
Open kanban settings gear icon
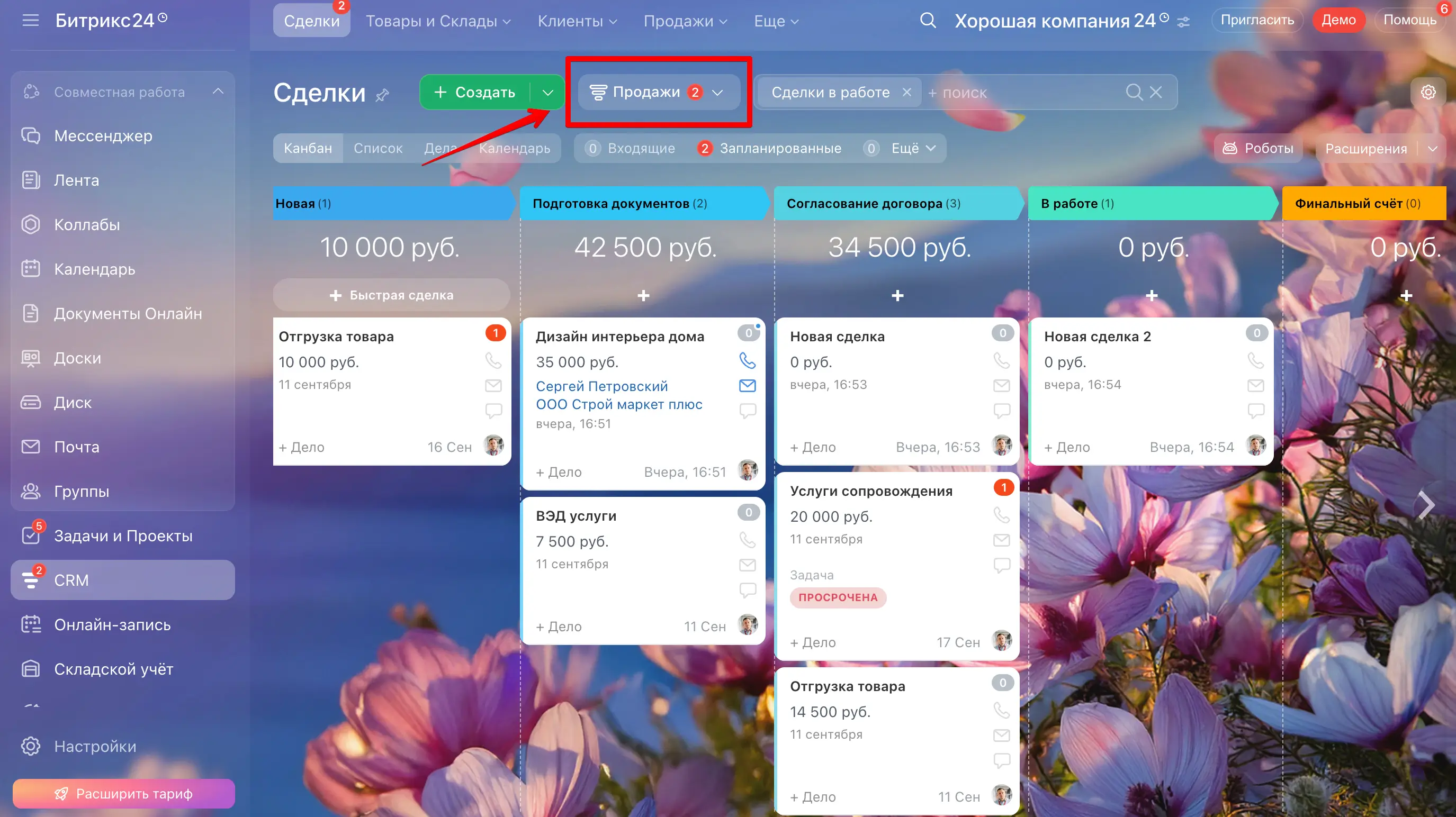1428,92
